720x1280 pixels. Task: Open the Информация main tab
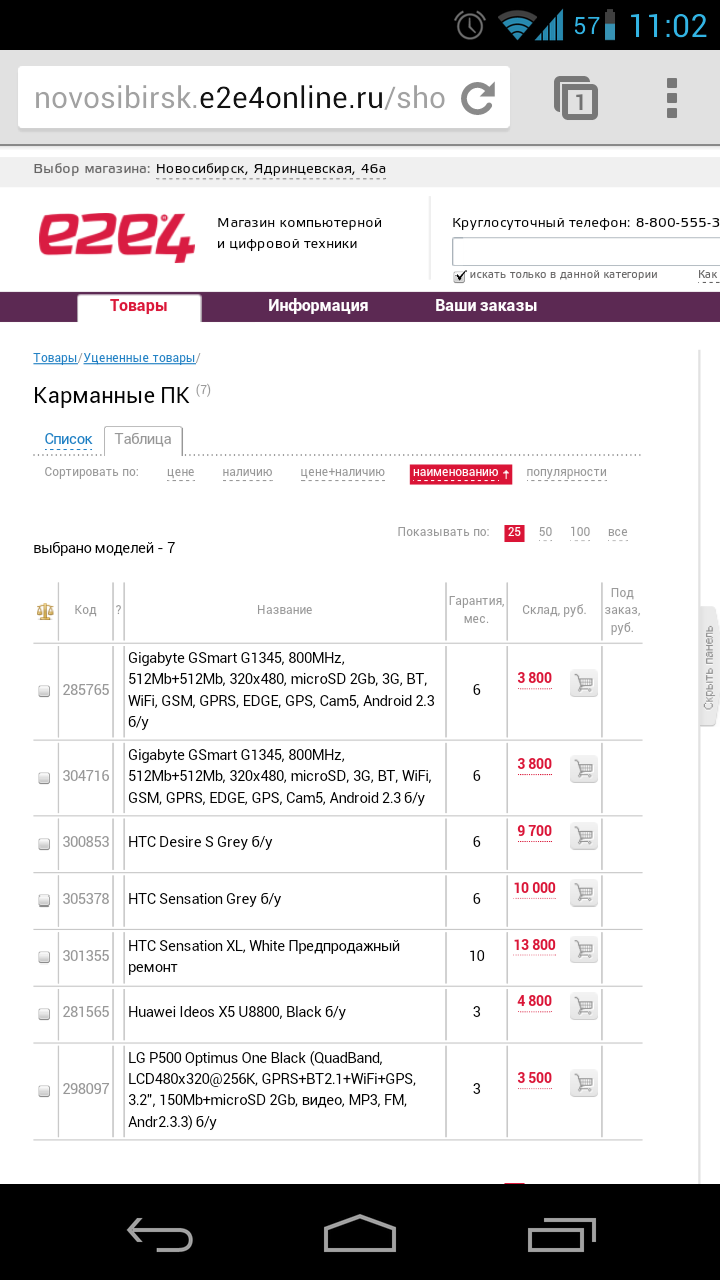(318, 306)
